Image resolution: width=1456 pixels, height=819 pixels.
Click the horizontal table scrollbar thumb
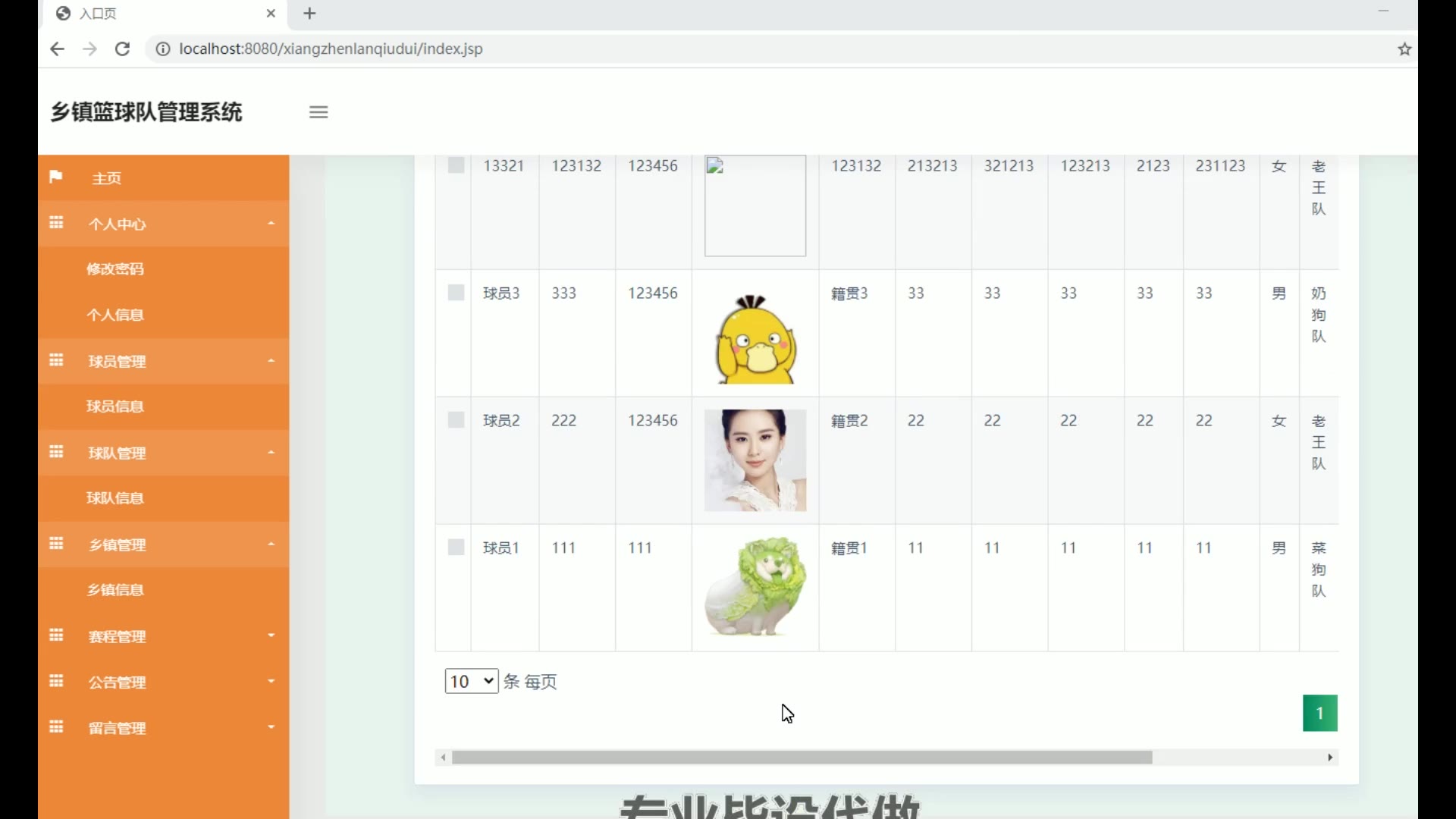802,758
